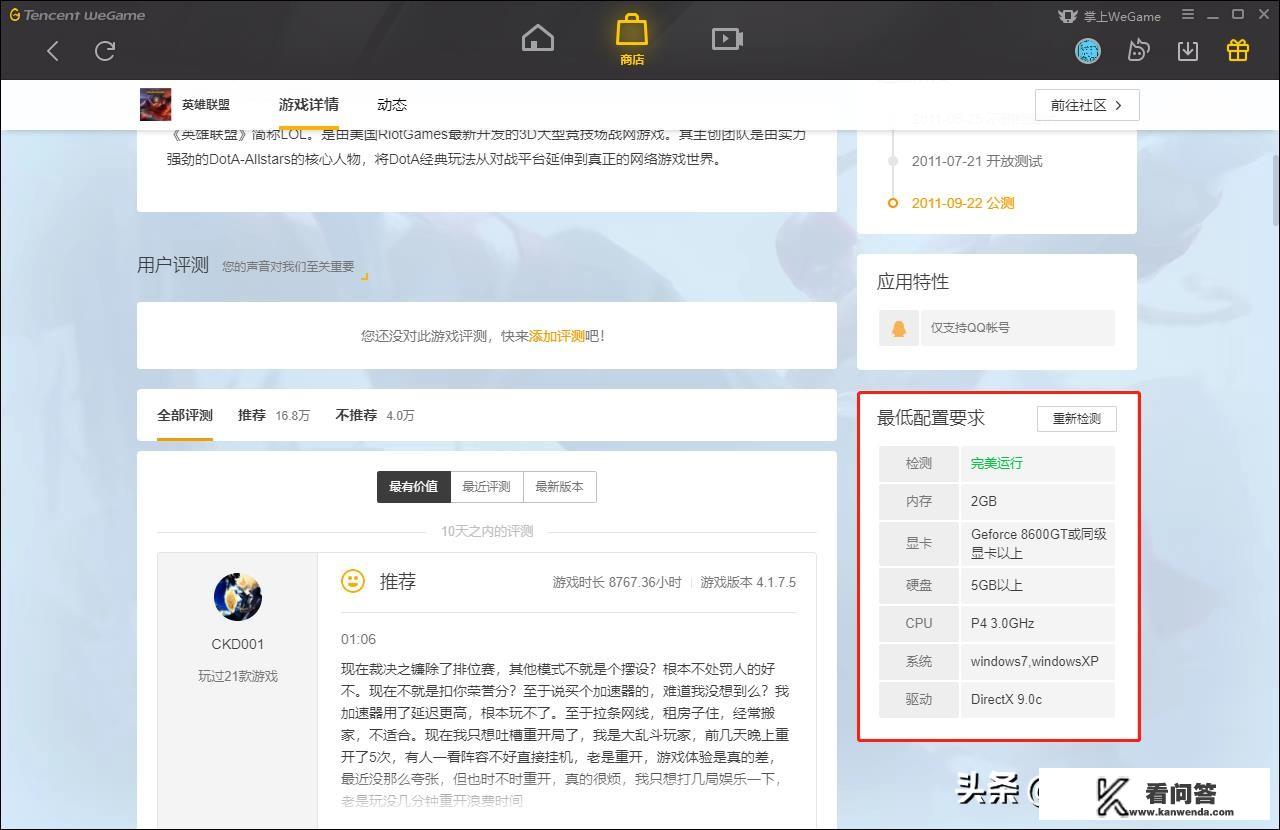Viewport: 1280px width, 830px height.
Task: Choose the 最有价值 sort option
Action: 414,487
